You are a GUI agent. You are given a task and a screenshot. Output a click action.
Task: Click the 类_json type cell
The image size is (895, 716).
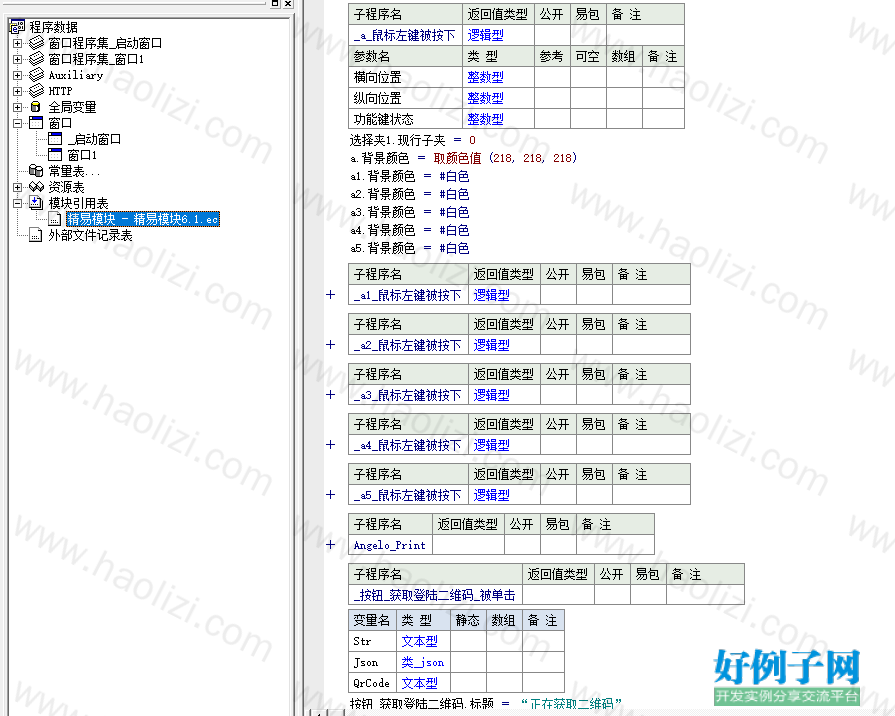[423, 662]
